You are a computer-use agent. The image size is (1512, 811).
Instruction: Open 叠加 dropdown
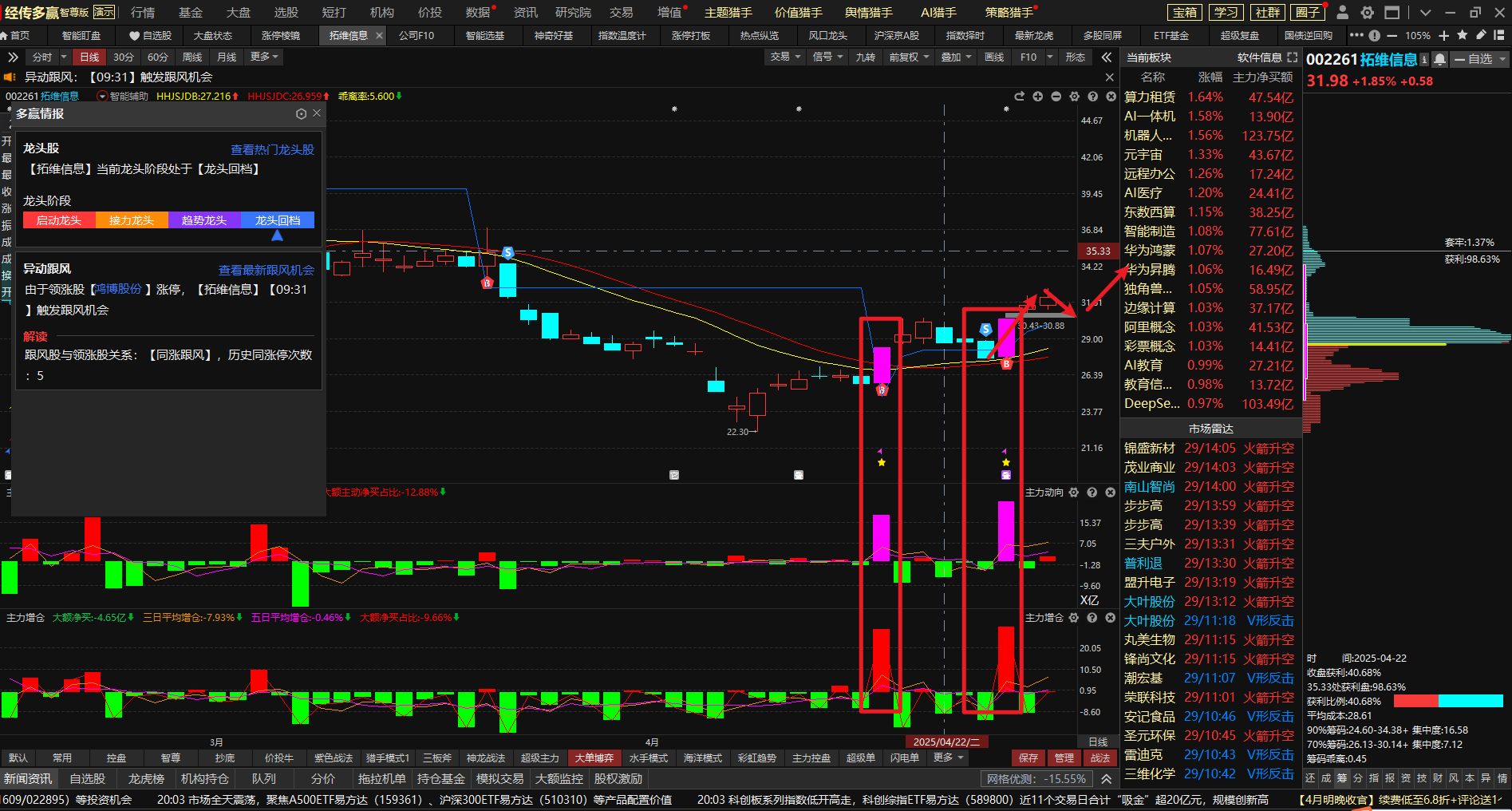957,57
